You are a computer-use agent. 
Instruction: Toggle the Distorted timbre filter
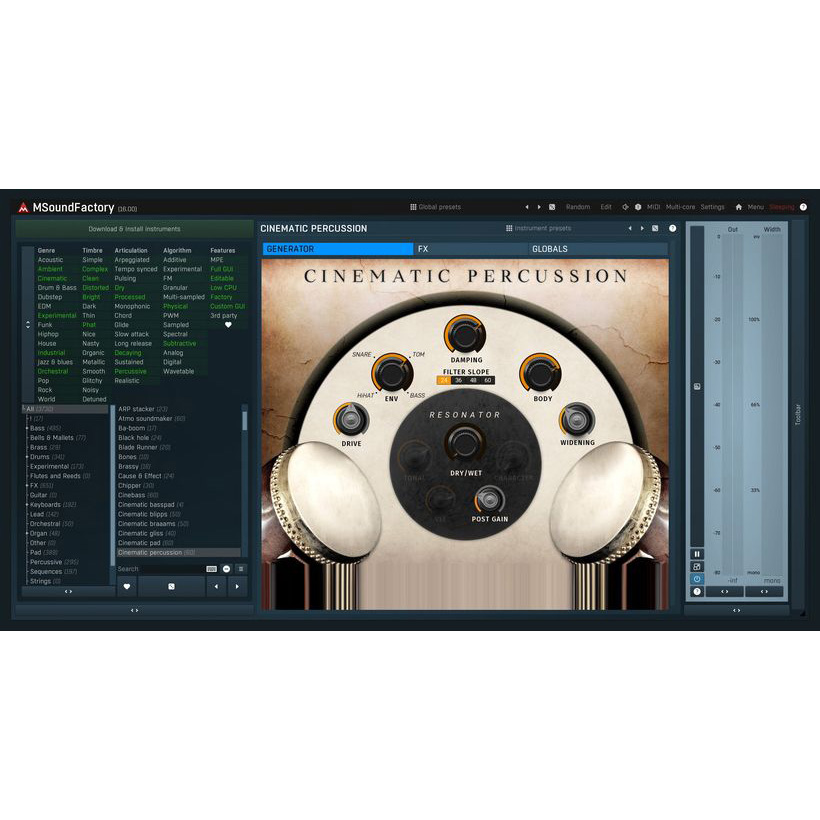[95, 288]
